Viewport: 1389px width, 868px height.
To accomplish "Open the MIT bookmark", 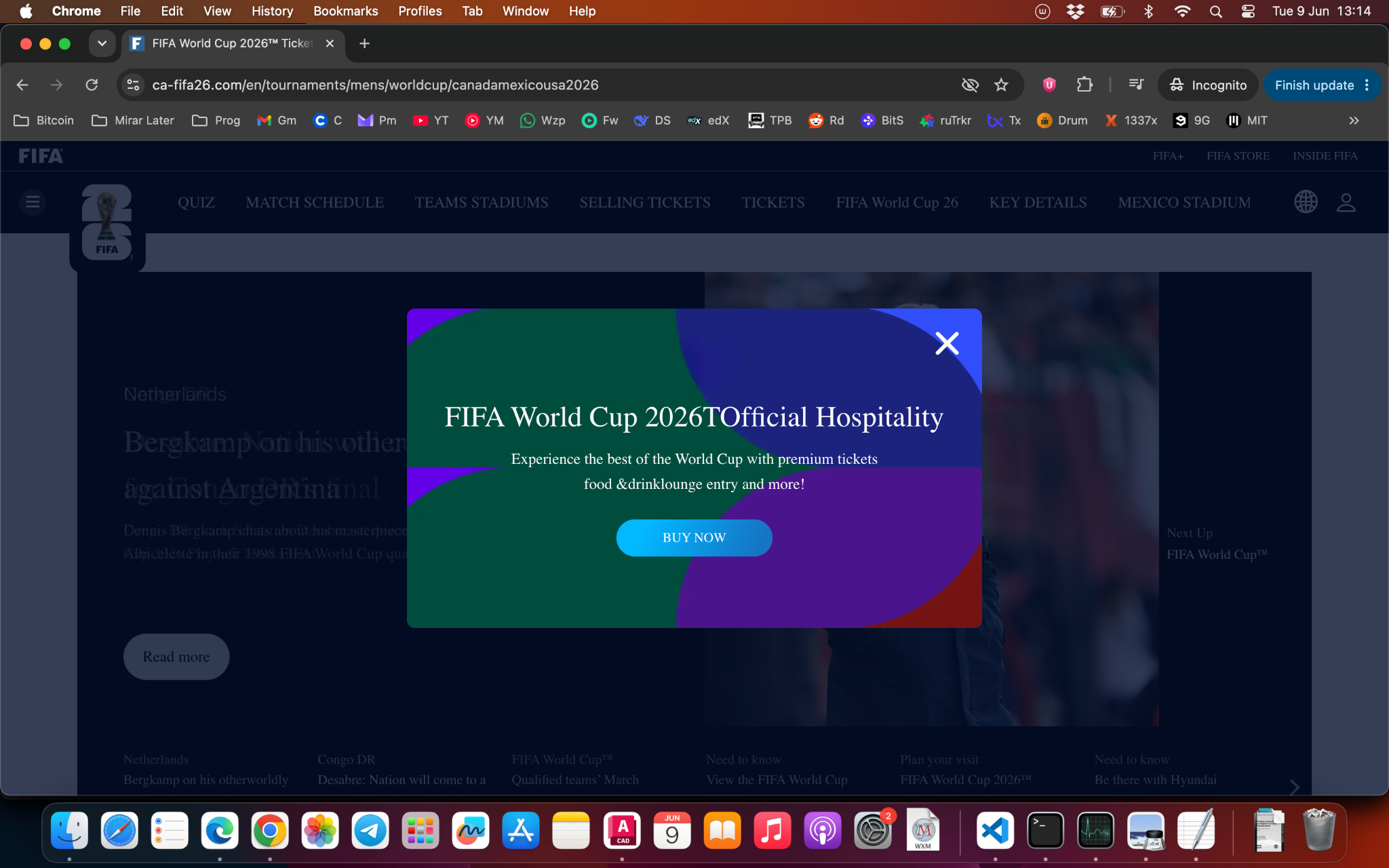I will [x=1247, y=121].
